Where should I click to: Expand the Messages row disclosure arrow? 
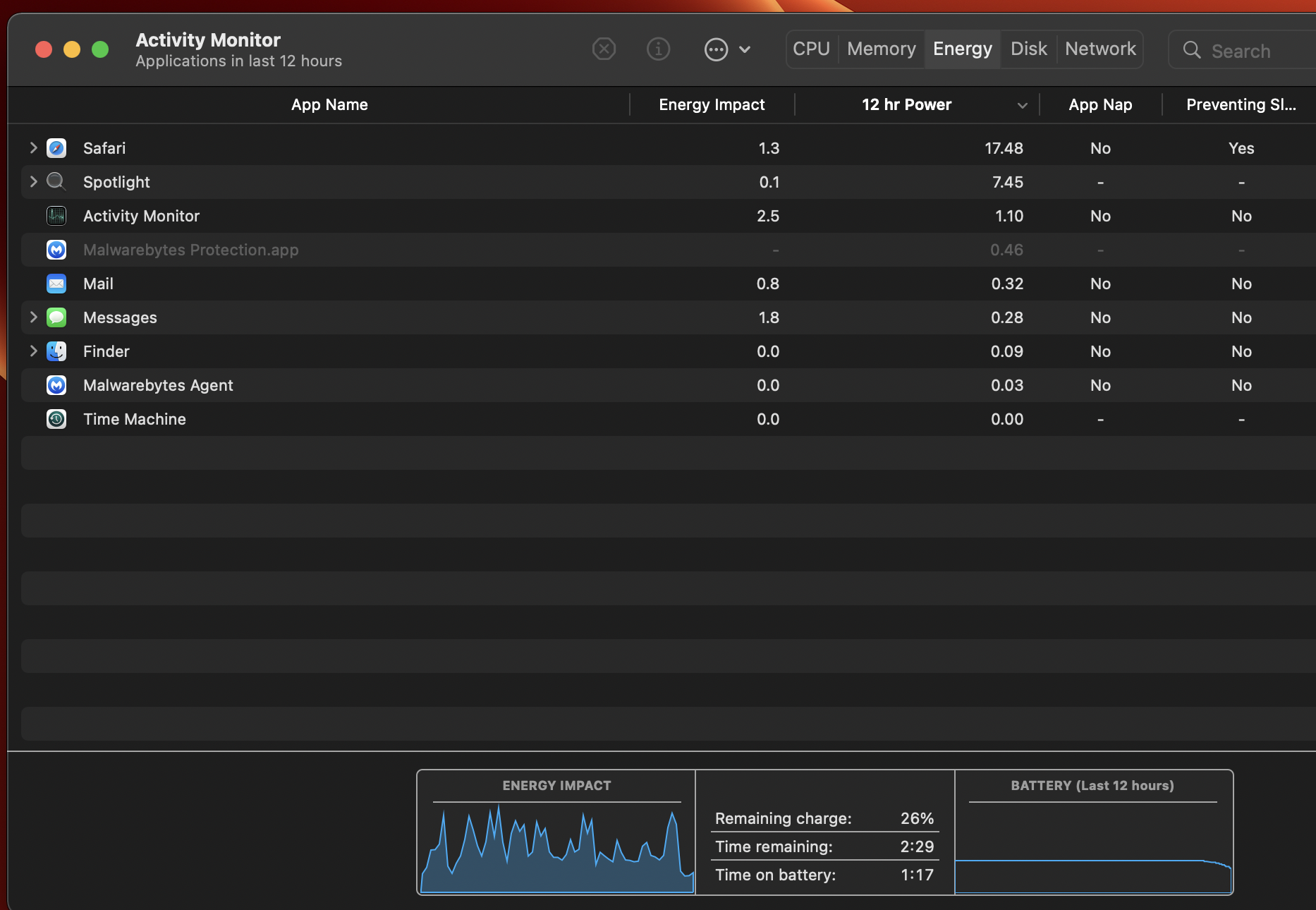click(33, 317)
